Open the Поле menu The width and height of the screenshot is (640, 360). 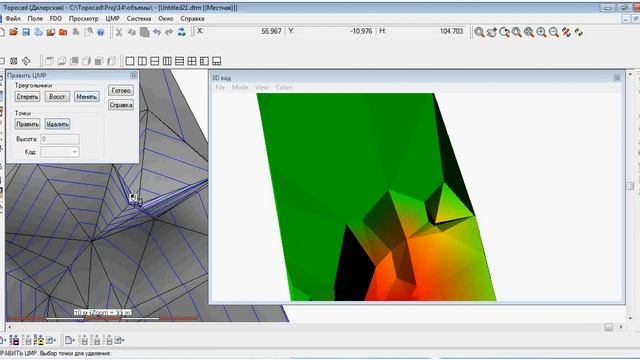click(35, 19)
